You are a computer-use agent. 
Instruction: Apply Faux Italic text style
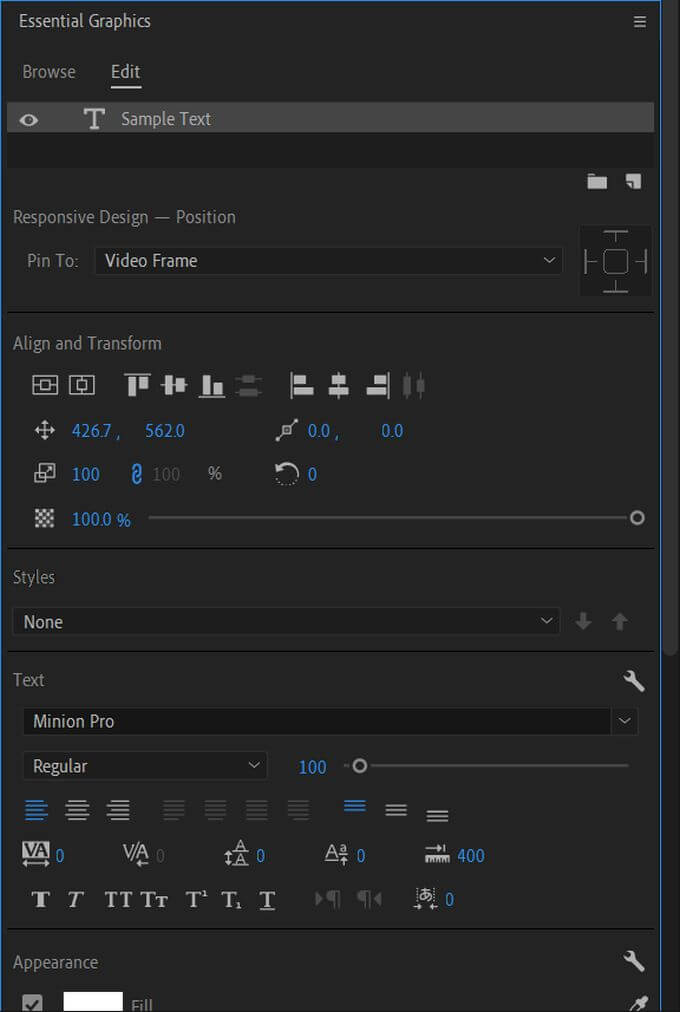[75, 899]
